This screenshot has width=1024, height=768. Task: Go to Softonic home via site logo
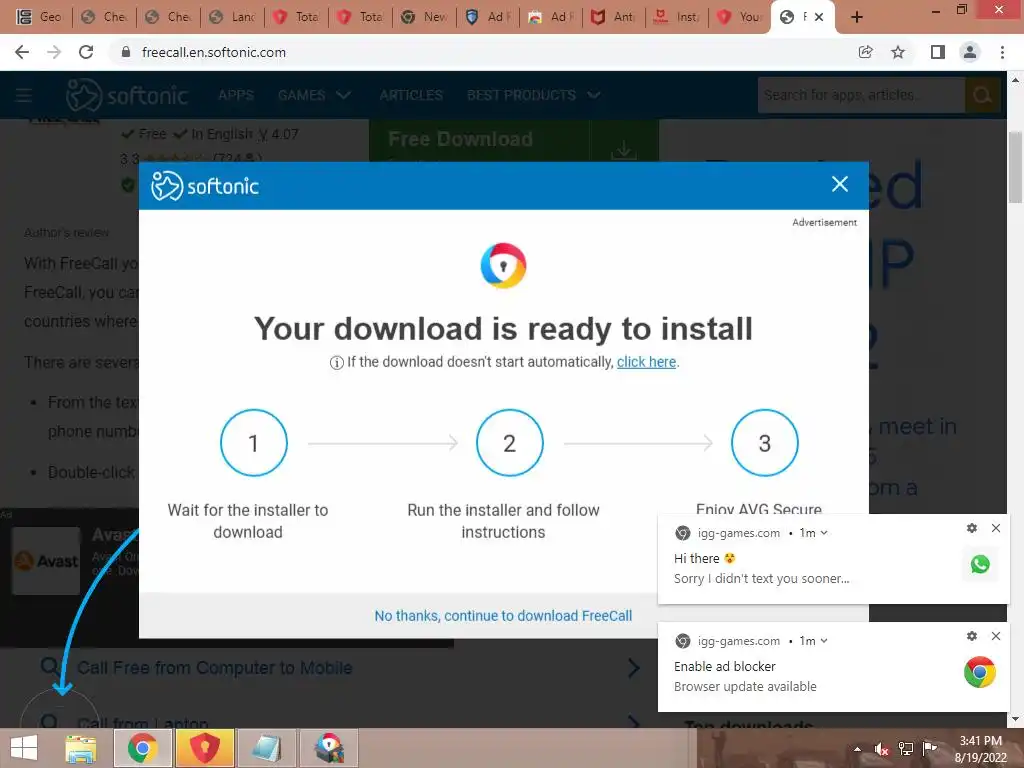tap(127, 95)
